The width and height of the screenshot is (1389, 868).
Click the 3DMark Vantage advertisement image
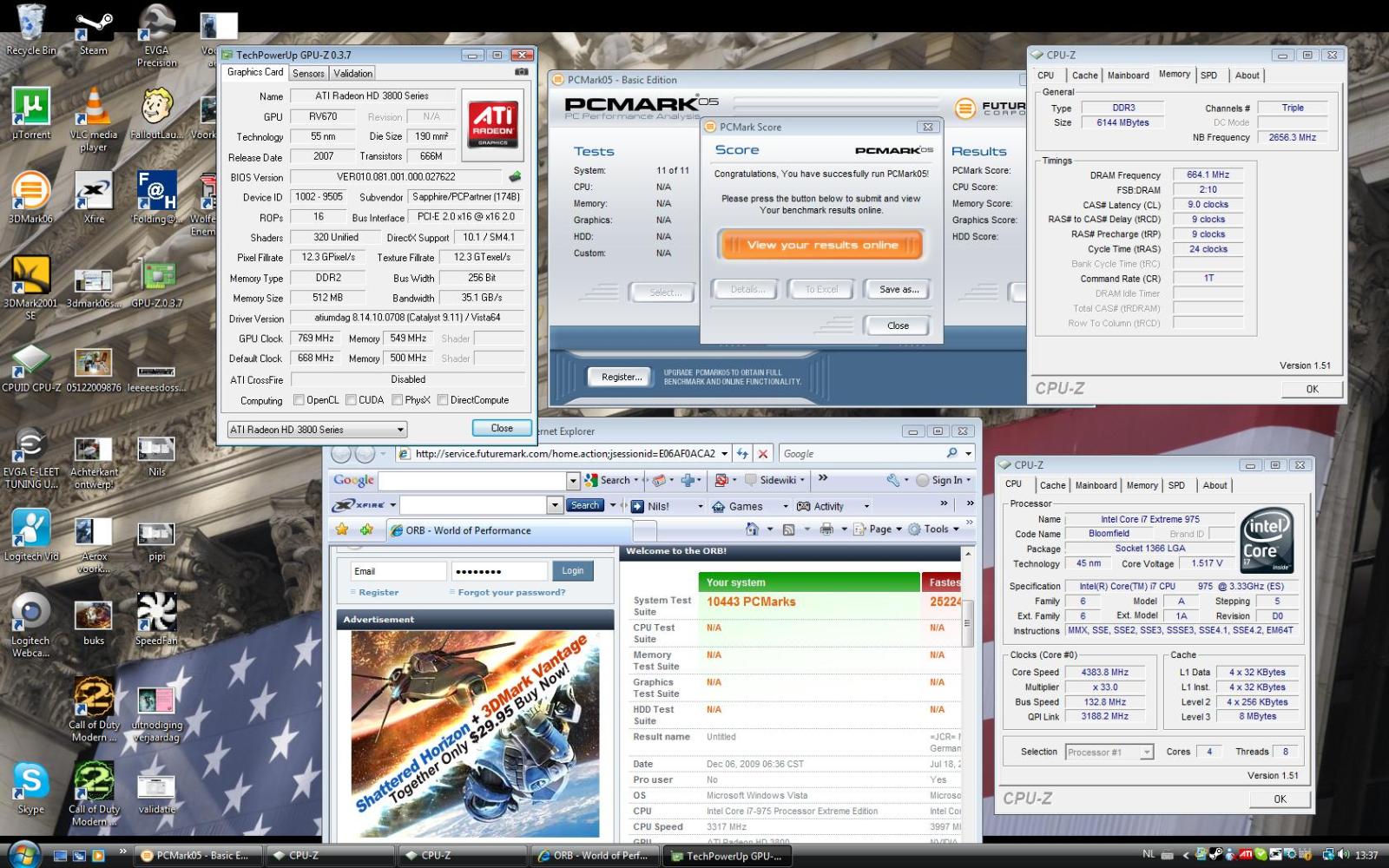click(475, 734)
